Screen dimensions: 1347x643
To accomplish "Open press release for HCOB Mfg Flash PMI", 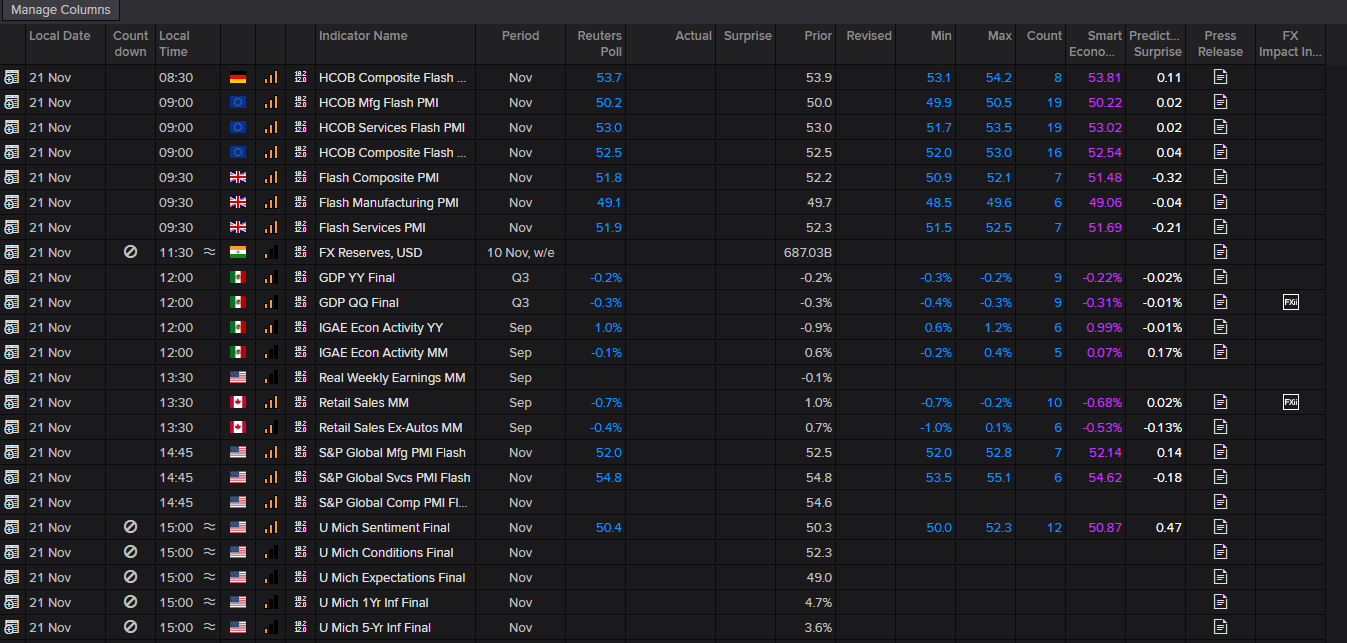I will (x=1220, y=102).
